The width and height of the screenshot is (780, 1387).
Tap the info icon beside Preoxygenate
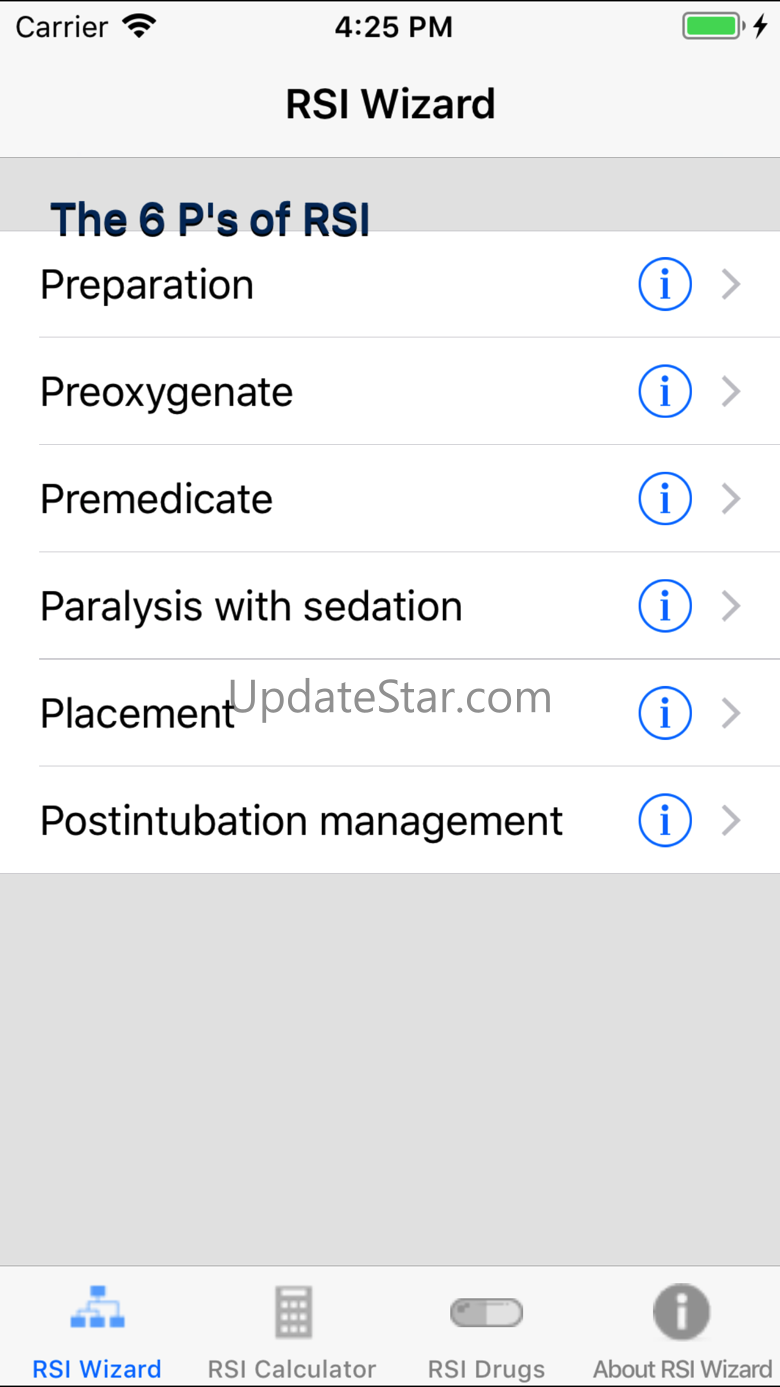(665, 392)
